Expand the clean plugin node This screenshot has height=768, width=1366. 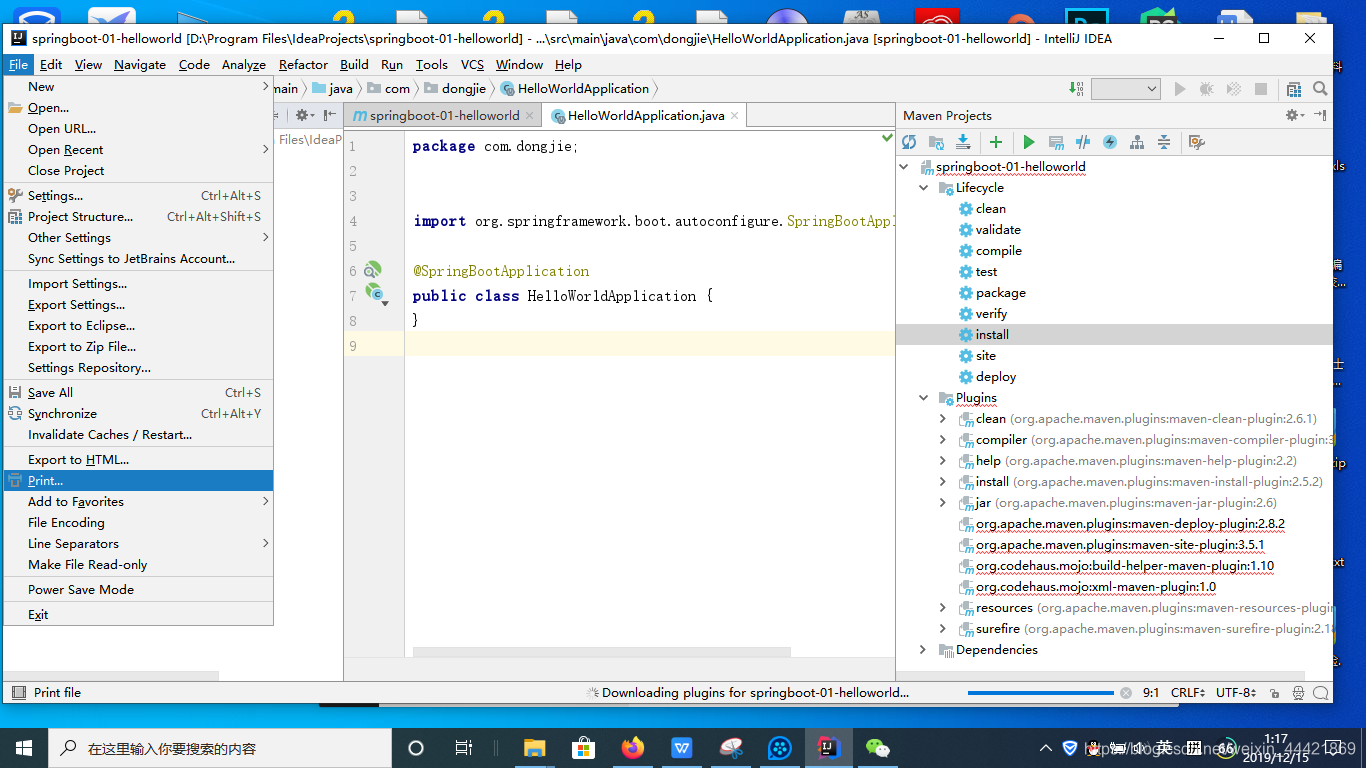tap(943, 418)
